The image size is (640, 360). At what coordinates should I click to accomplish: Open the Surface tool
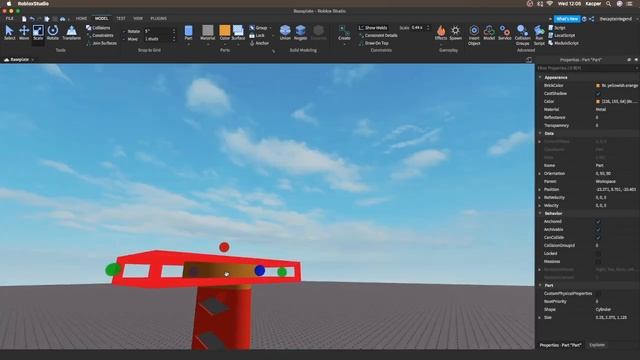click(x=238, y=33)
